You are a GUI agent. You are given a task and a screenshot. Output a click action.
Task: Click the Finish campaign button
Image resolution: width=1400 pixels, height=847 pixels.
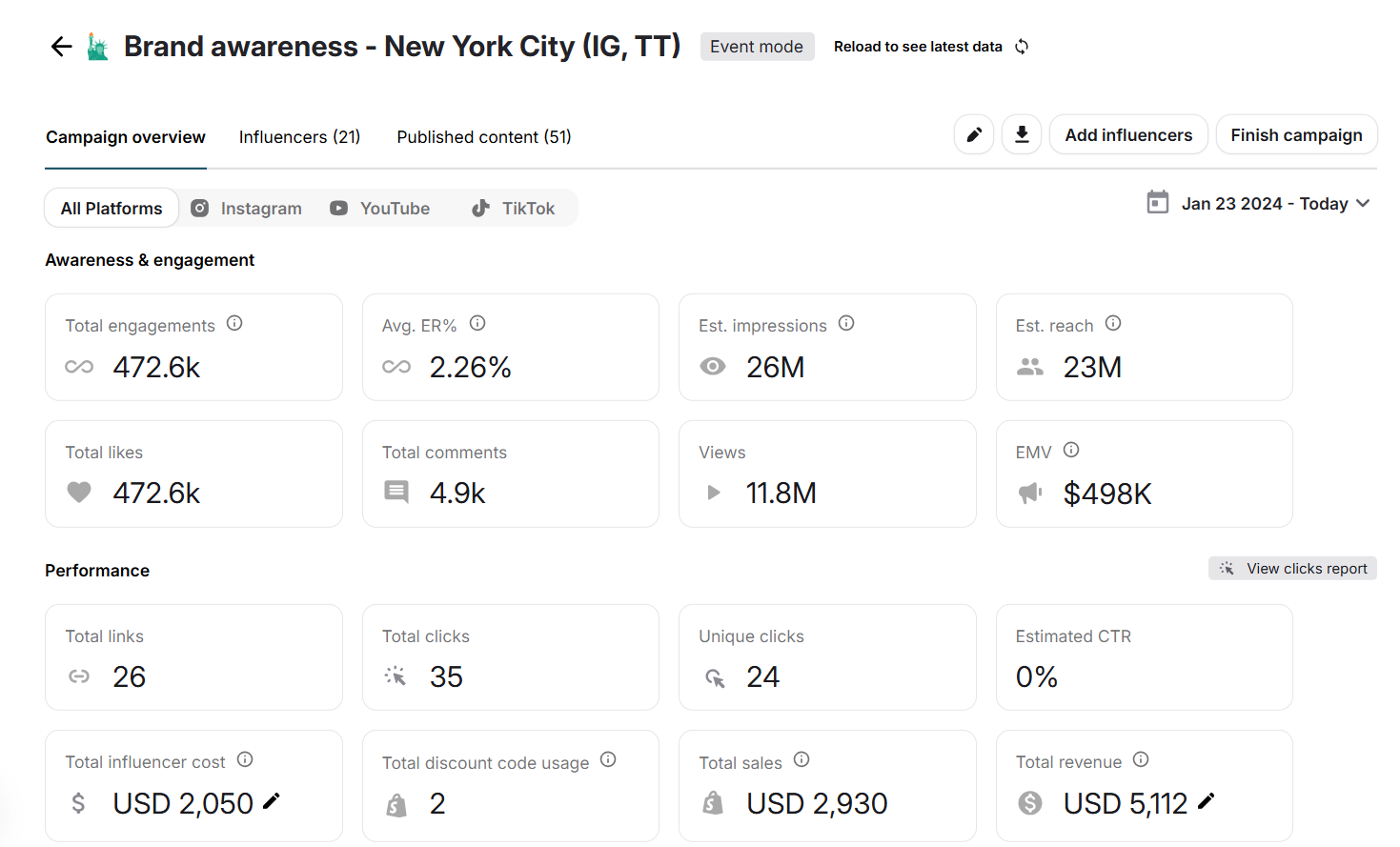click(x=1296, y=135)
